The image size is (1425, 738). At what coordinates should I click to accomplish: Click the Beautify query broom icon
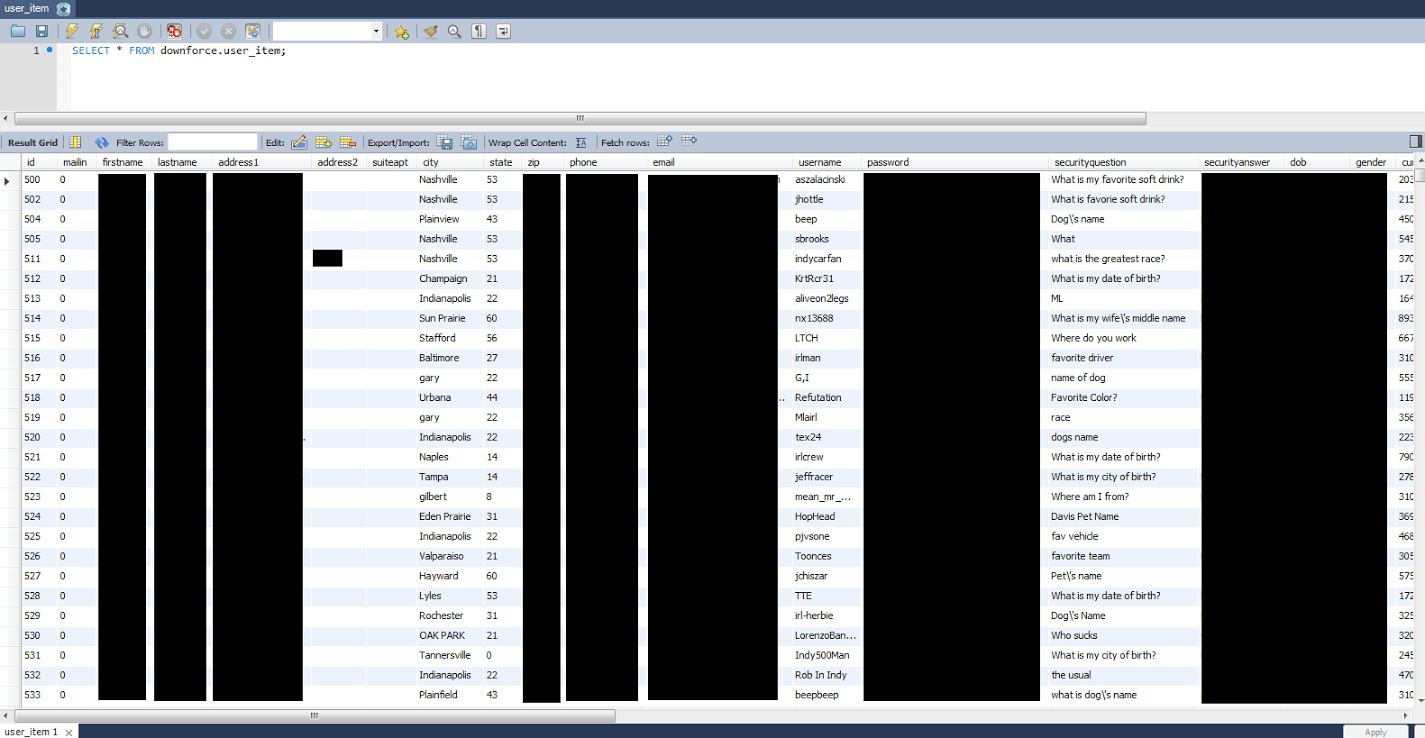click(430, 32)
